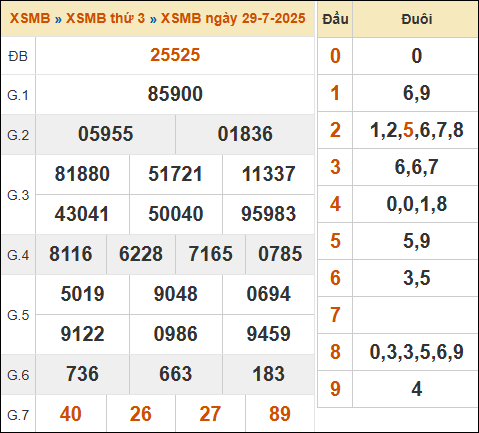Click the ĐB row label
479x433 pixels.
pyautogui.click(x=18, y=56)
